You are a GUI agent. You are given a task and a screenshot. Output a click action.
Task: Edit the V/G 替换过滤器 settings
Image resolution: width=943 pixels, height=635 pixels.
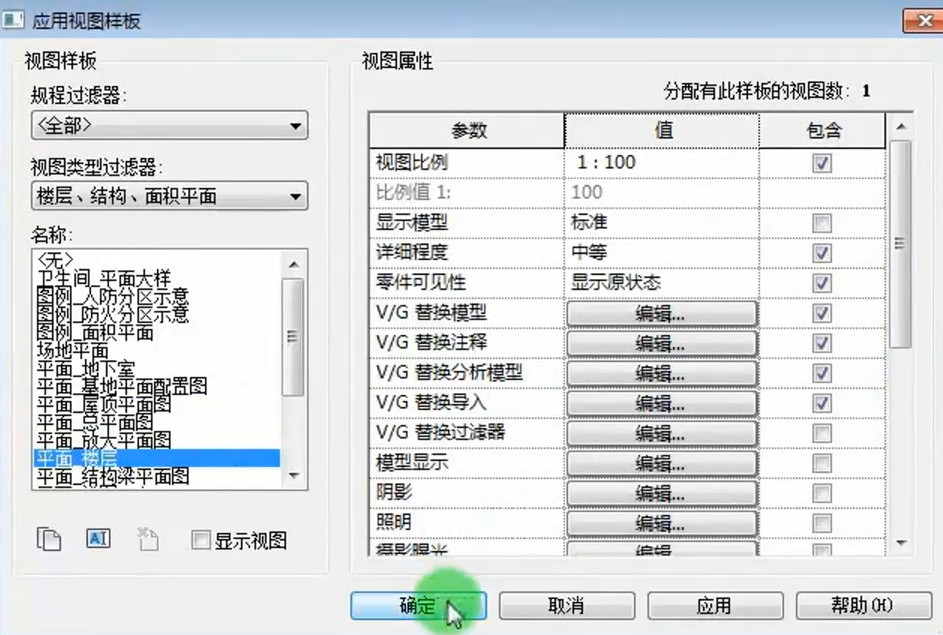[662, 434]
